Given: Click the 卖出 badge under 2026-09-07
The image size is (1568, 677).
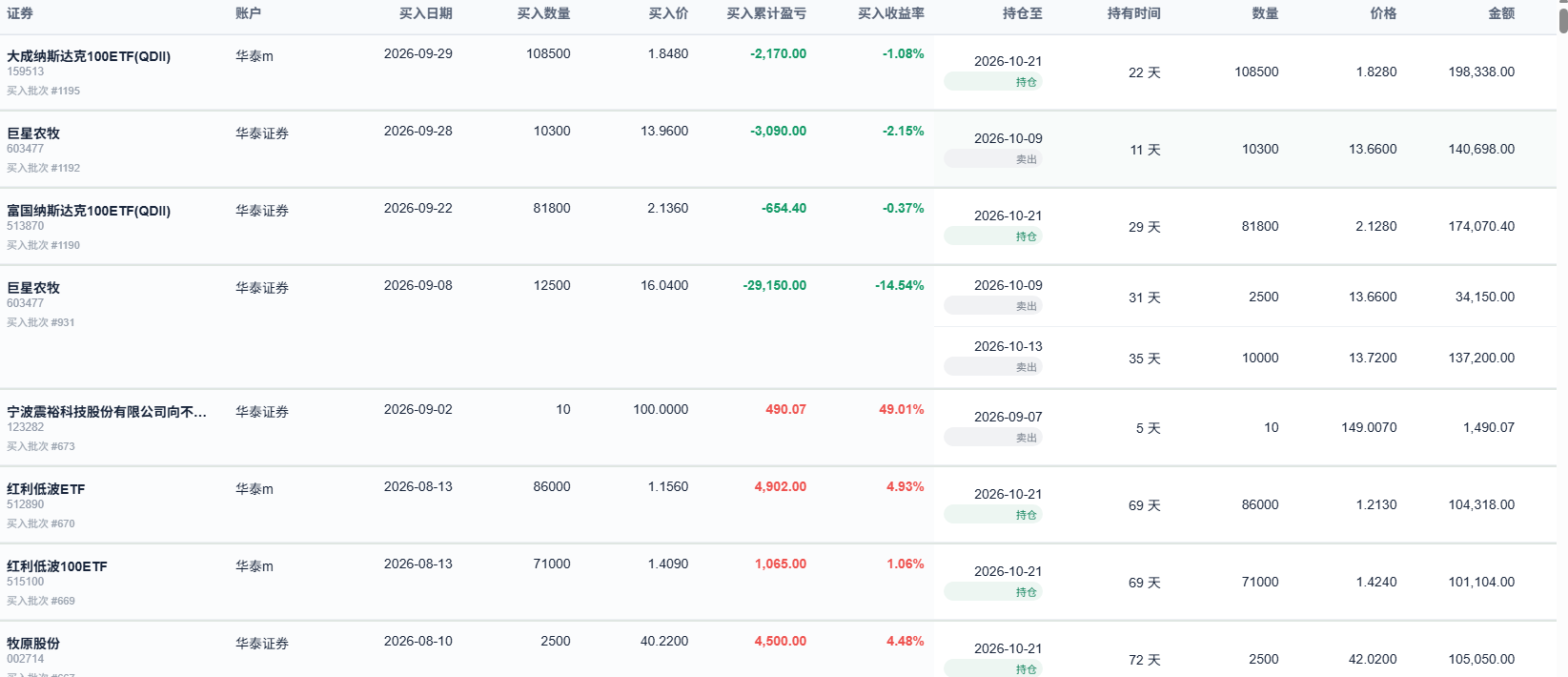Looking at the screenshot, I should pyautogui.click(x=993, y=438).
